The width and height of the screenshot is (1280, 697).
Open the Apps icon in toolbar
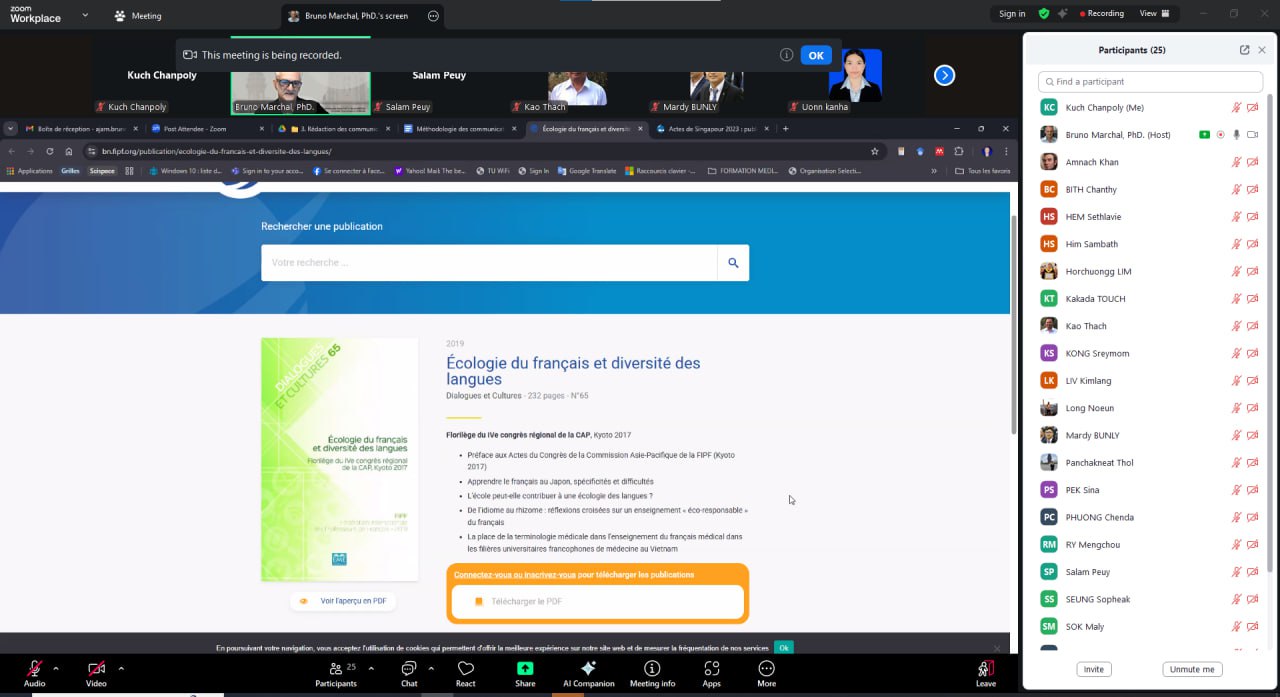[x=711, y=669]
